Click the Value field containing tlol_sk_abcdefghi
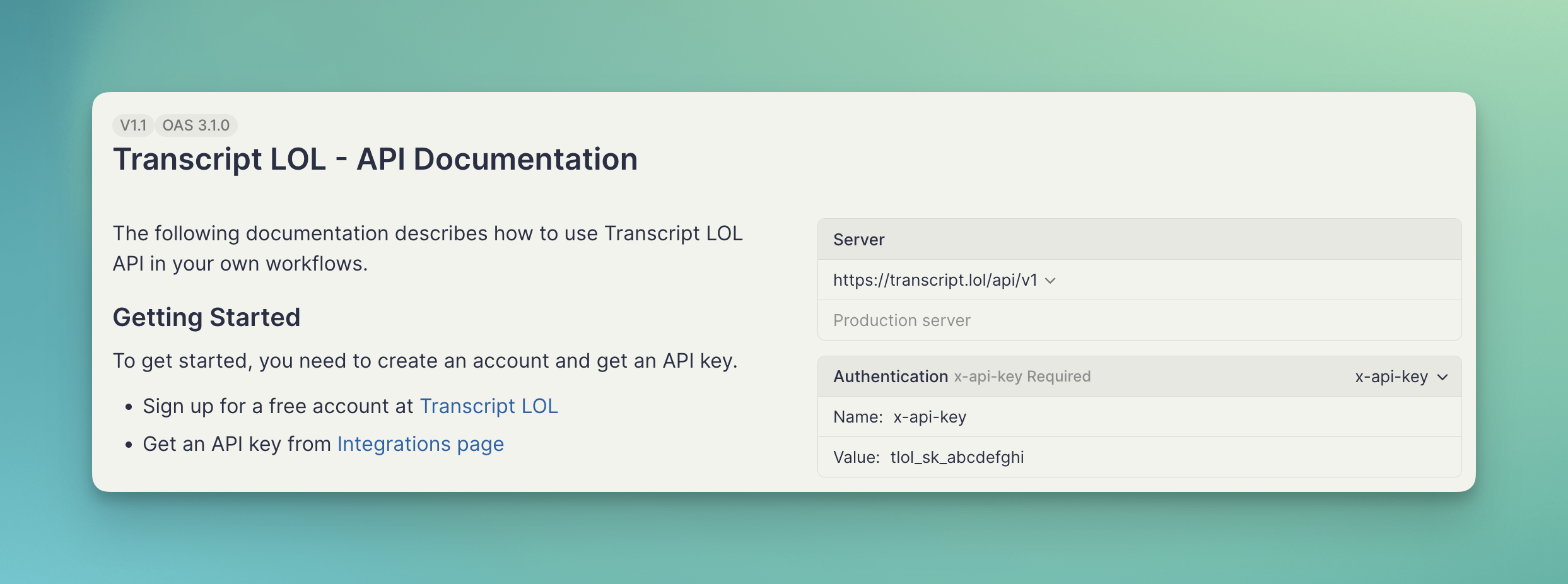Image resolution: width=1568 pixels, height=584 pixels. click(x=956, y=457)
